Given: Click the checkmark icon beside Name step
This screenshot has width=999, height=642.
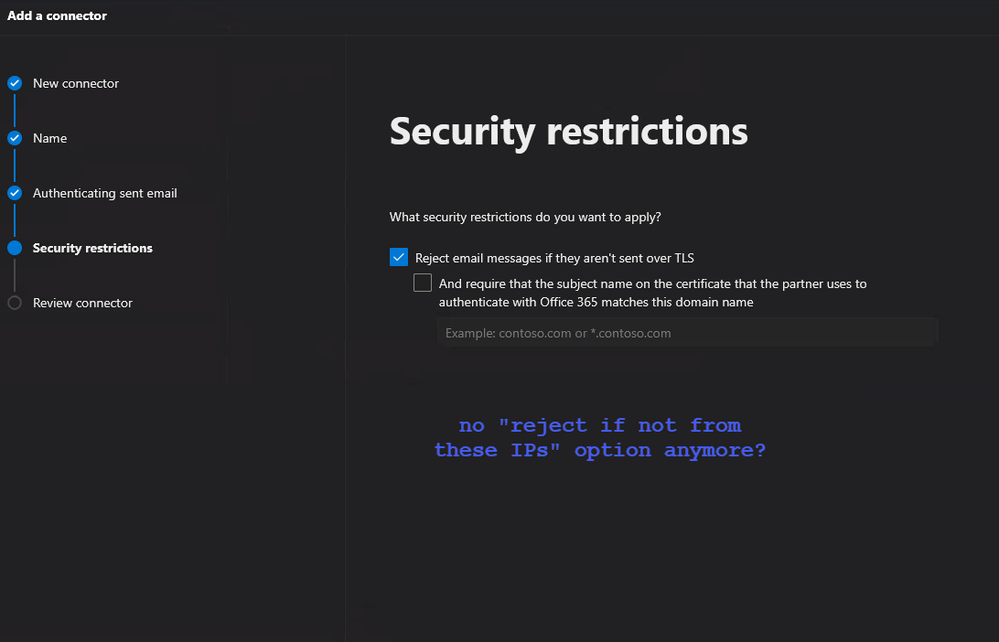Looking at the screenshot, I should pyautogui.click(x=15, y=138).
